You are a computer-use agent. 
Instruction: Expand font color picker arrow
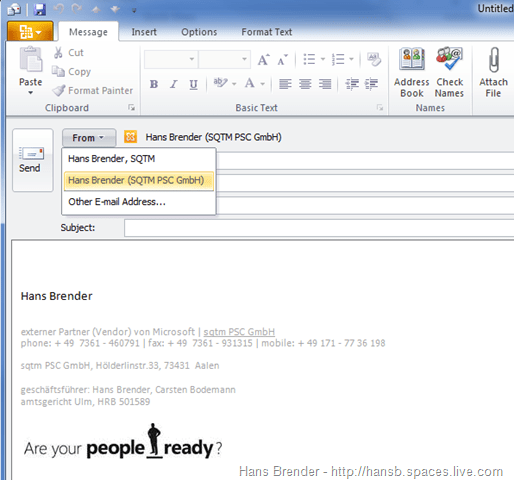pyautogui.click(x=263, y=84)
